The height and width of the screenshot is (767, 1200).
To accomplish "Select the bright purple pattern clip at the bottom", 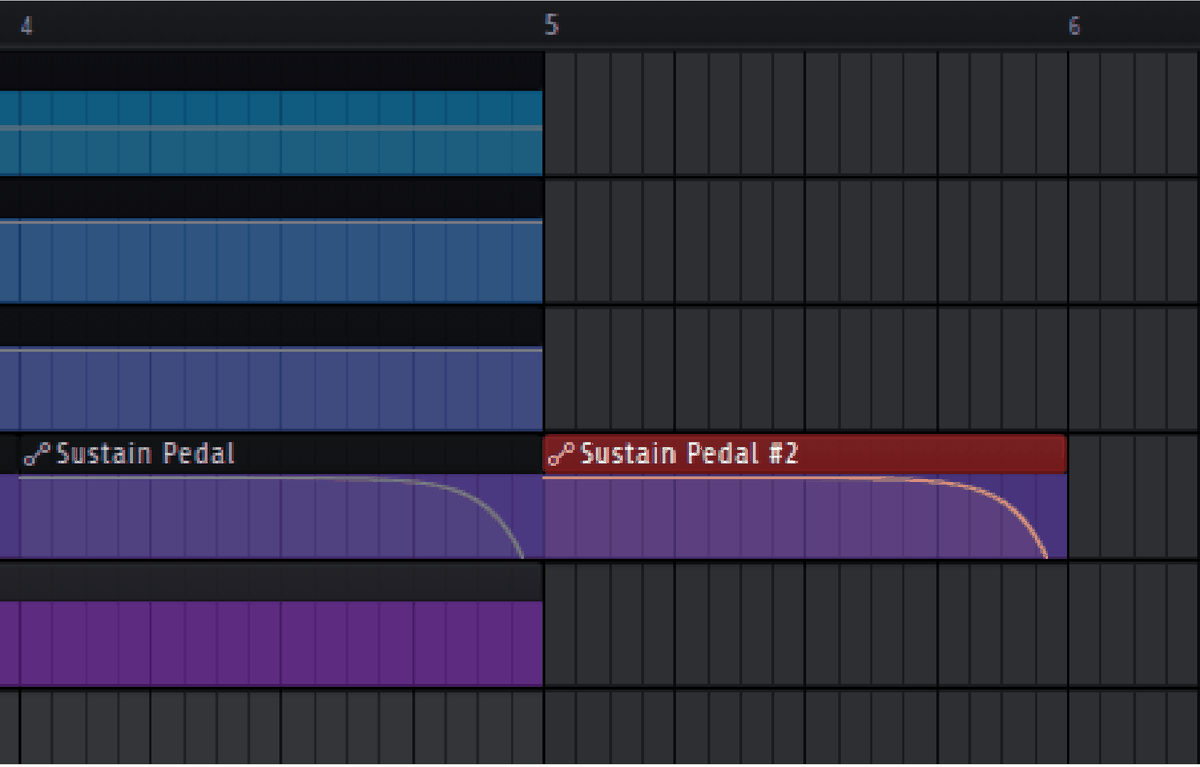I will click(271, 643).
